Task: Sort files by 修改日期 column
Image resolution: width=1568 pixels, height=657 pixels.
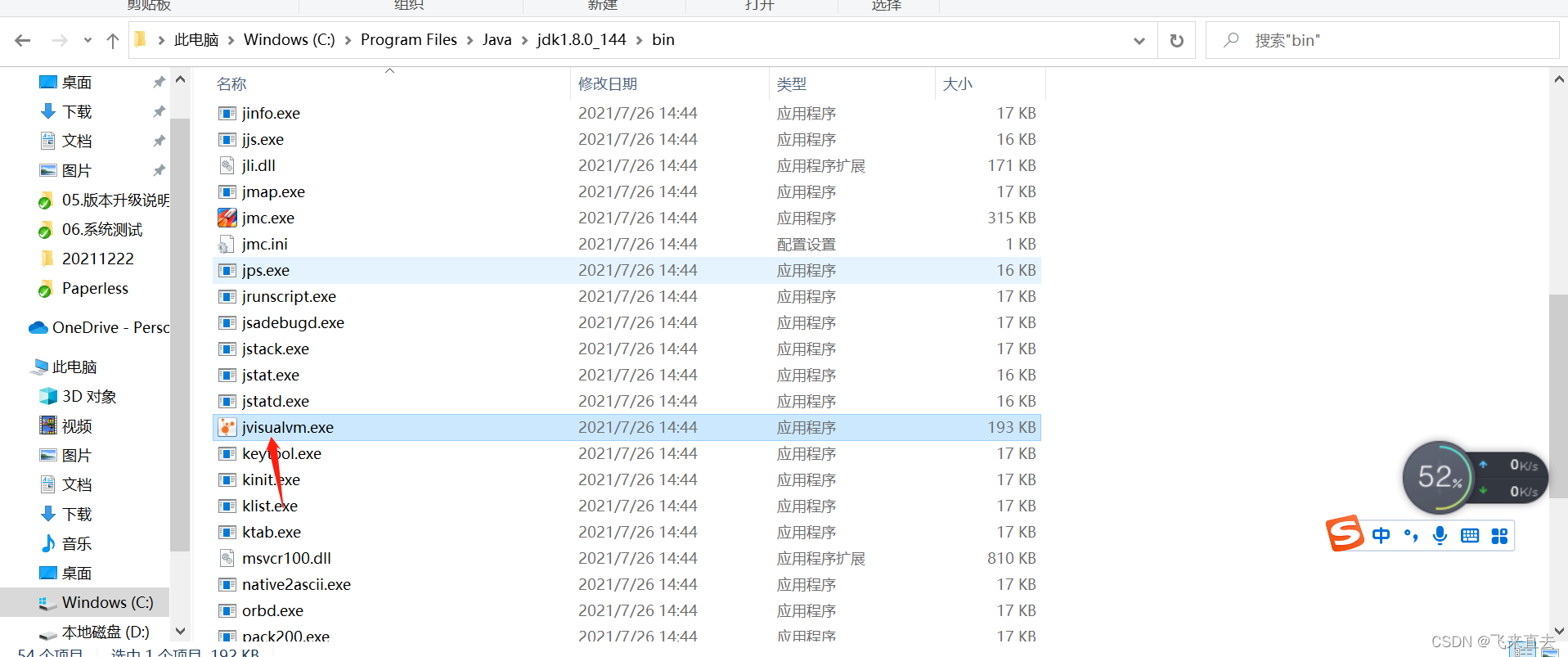Action: [x=607, y=83]
